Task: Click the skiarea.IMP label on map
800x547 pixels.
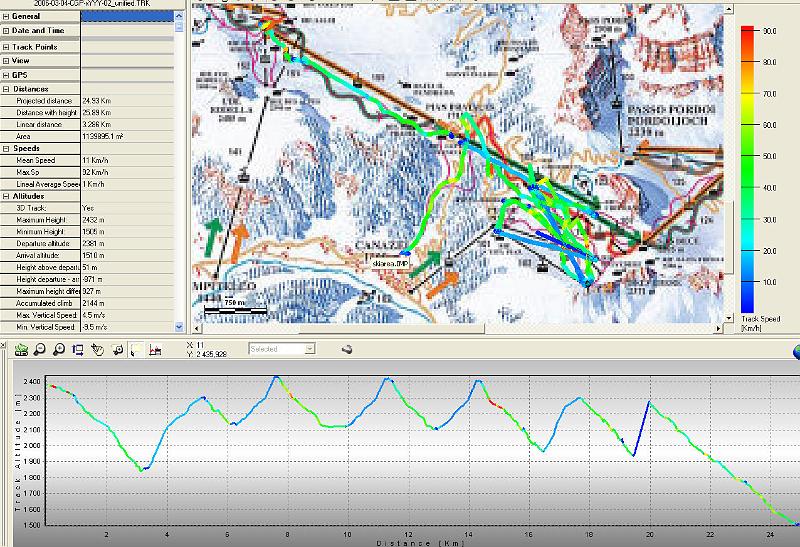Action: tap(390, 263)
